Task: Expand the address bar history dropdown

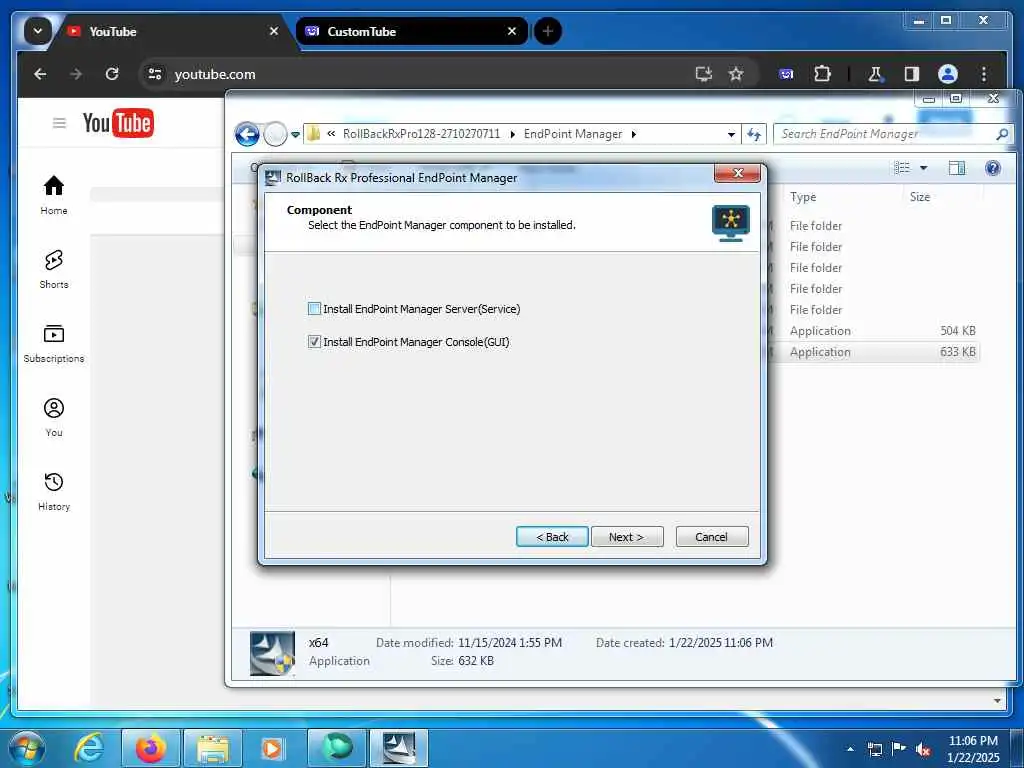Action: coord(731,135)
